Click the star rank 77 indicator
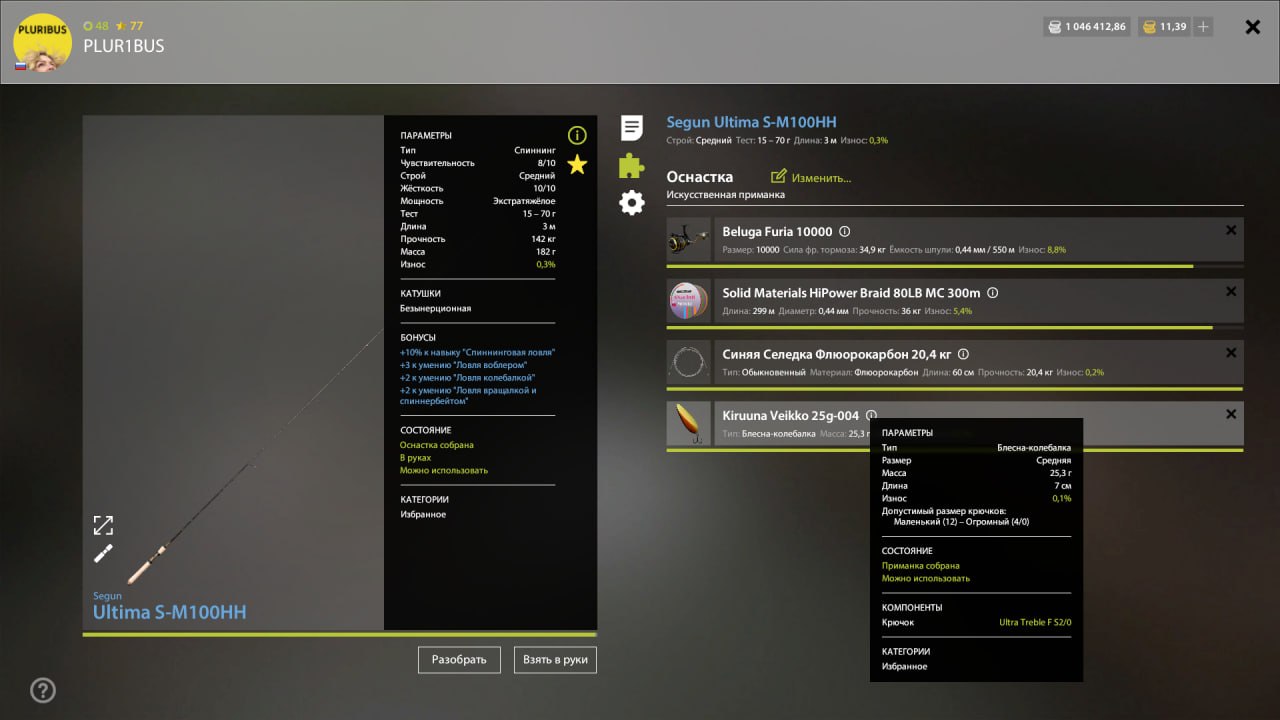Screen dimensions: 1280x720 pyautogui.click(x=130, y=25)
